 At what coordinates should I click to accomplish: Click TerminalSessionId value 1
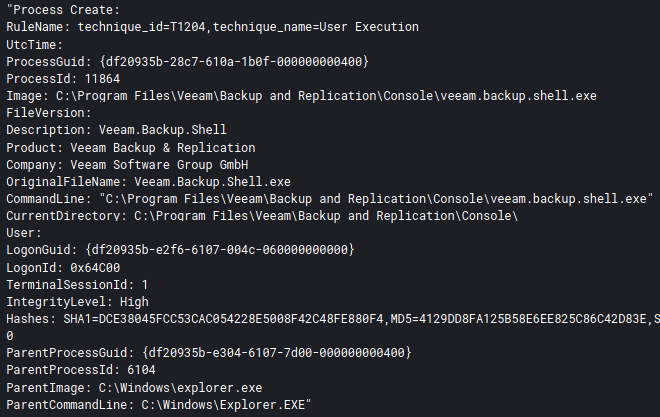click(x=145, y=285)
